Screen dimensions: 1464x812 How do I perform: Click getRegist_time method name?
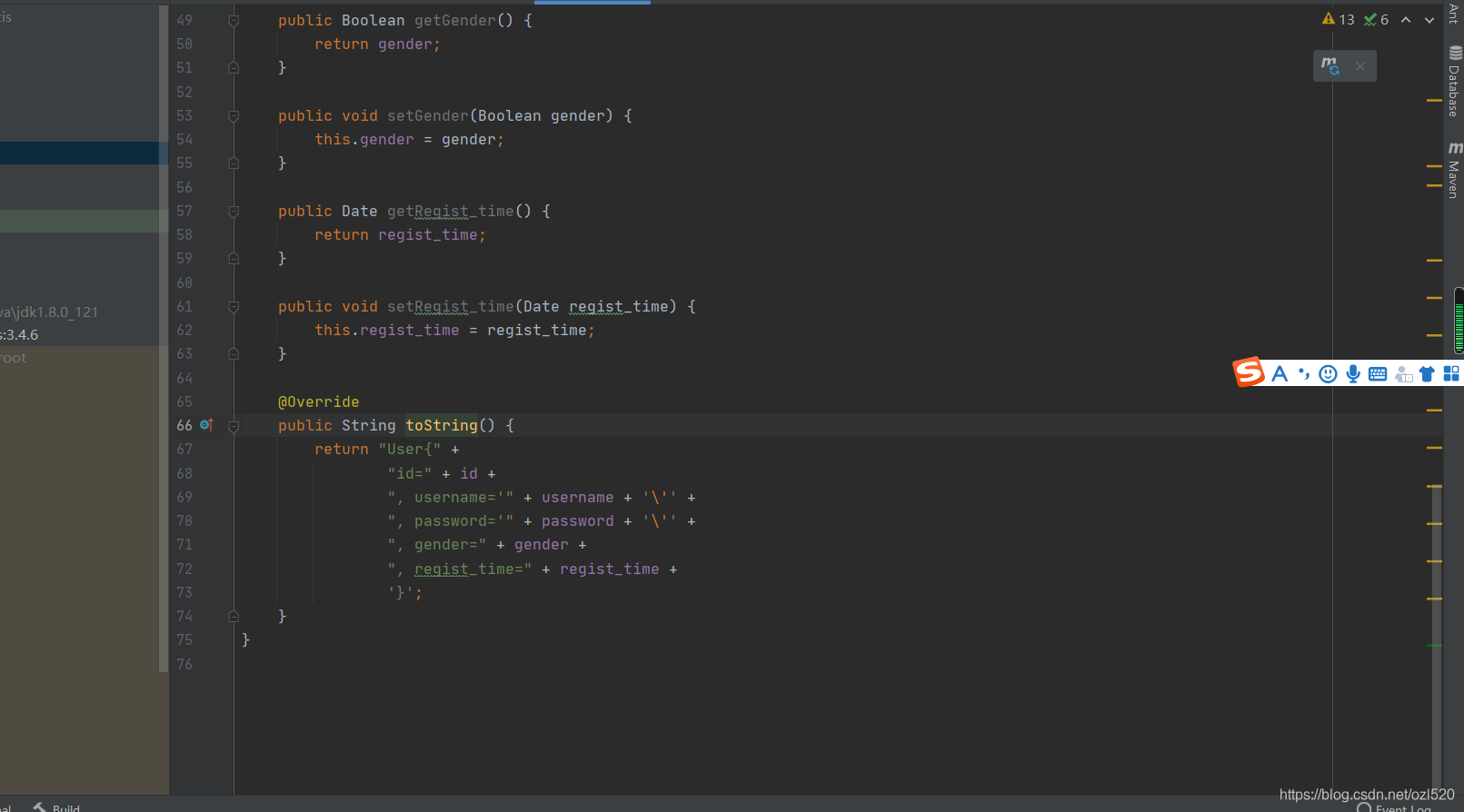(x=450, y=211)
